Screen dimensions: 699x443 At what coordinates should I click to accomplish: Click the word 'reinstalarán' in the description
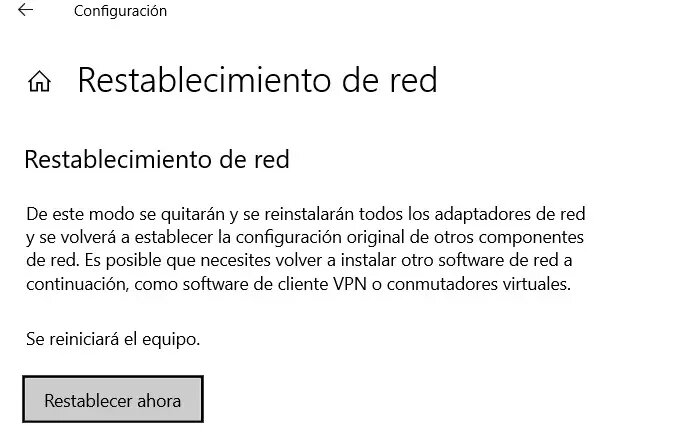(x=318, y=215)
